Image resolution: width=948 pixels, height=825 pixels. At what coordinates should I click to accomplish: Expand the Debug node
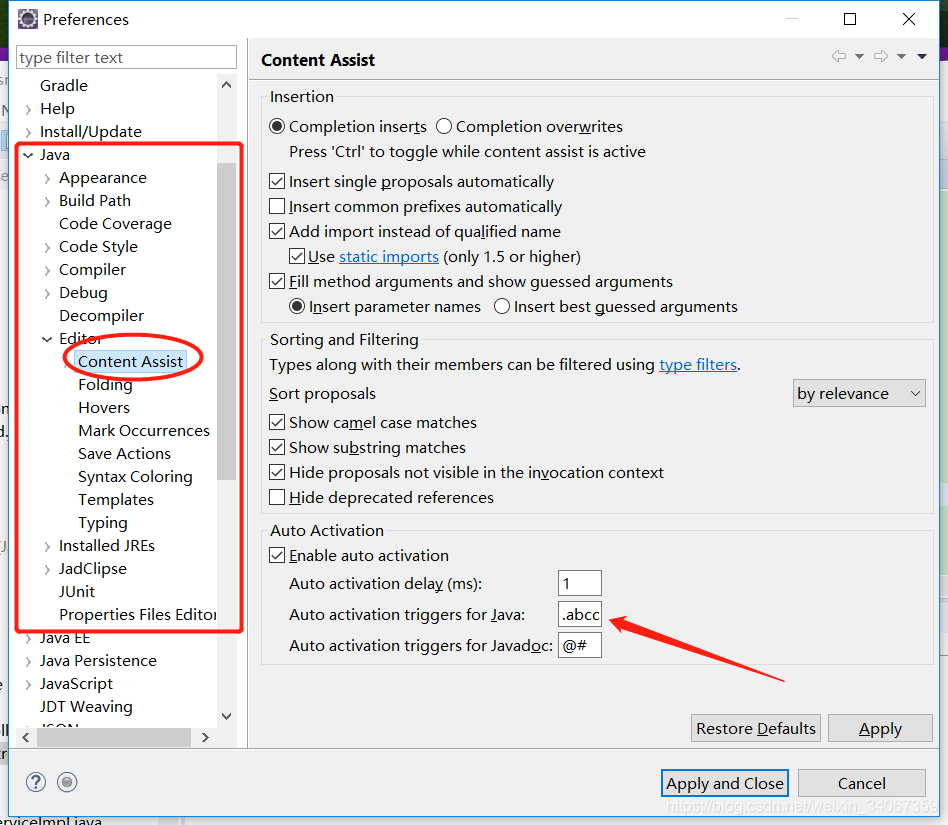coord(47,293)
